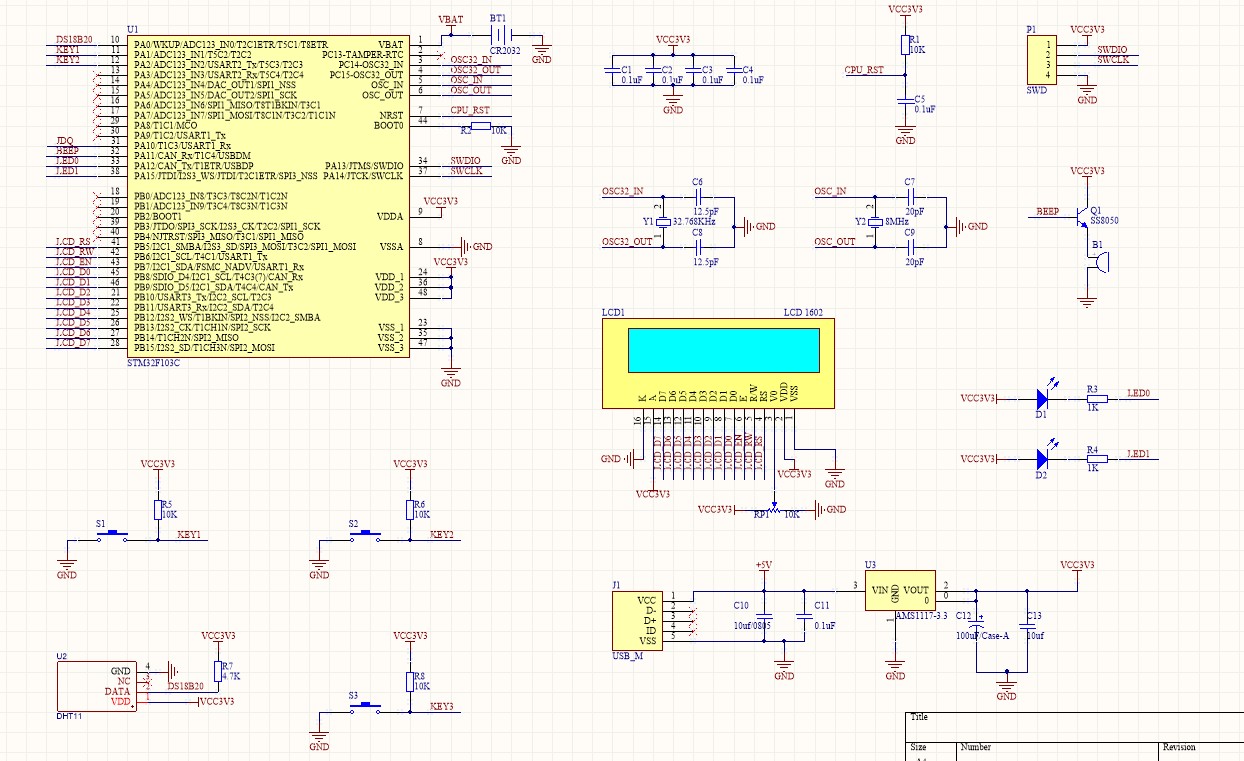Click the USB_M connector label
Image resolution: width=1244 pixels, height=761 pixels.
point(628,655)
